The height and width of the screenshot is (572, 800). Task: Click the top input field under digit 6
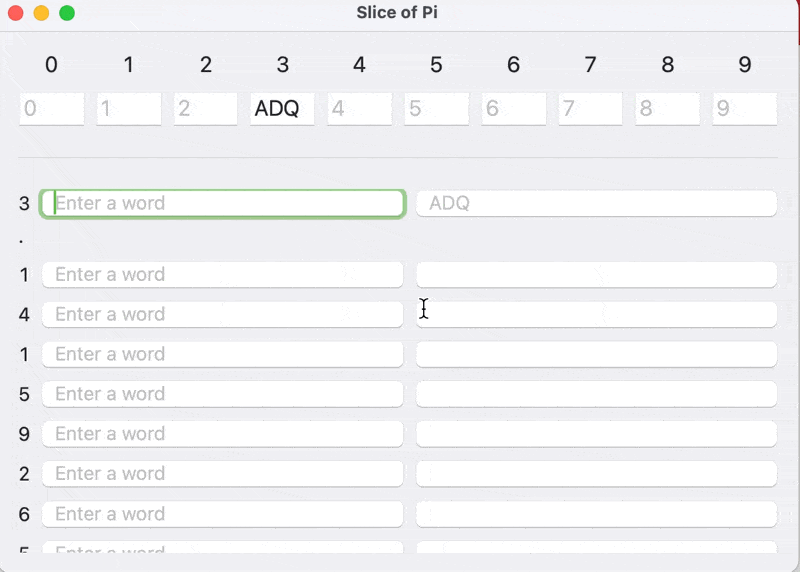click(x=513, y=109)
